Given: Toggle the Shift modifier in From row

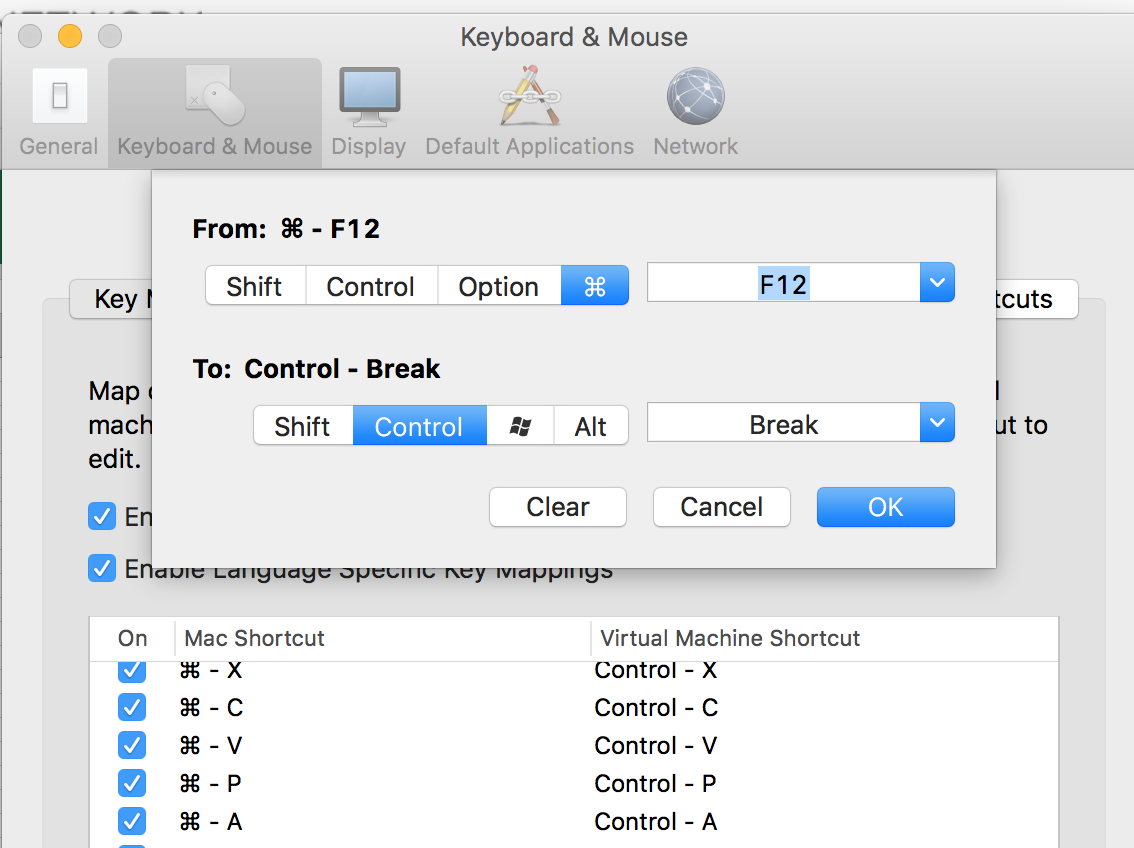Looking at the screenshot, I should (x=255, y=286).
